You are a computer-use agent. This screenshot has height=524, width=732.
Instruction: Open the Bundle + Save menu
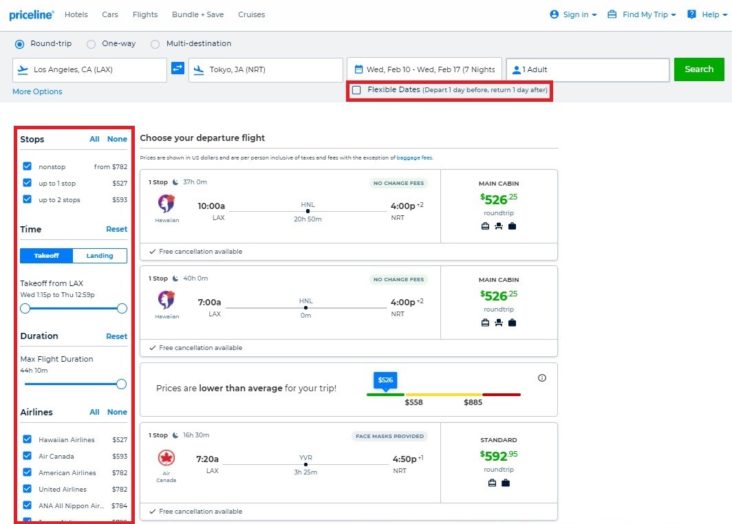point(198,14)
